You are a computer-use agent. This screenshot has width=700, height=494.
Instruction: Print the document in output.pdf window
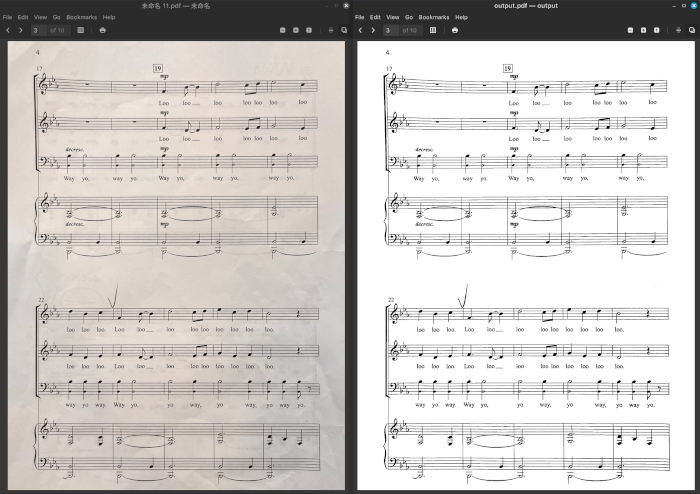[x=455, y=30]
